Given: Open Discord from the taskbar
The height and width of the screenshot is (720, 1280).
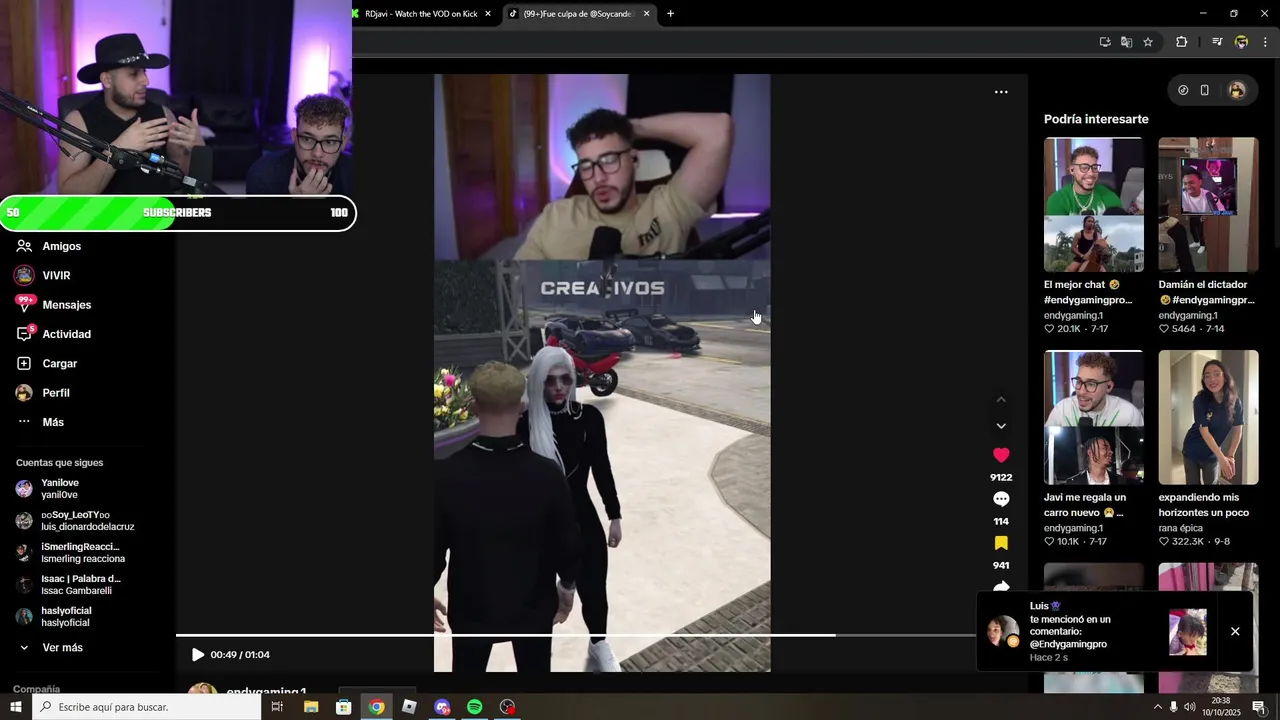Looking at the screenshot, I should [x=442, y=707].
